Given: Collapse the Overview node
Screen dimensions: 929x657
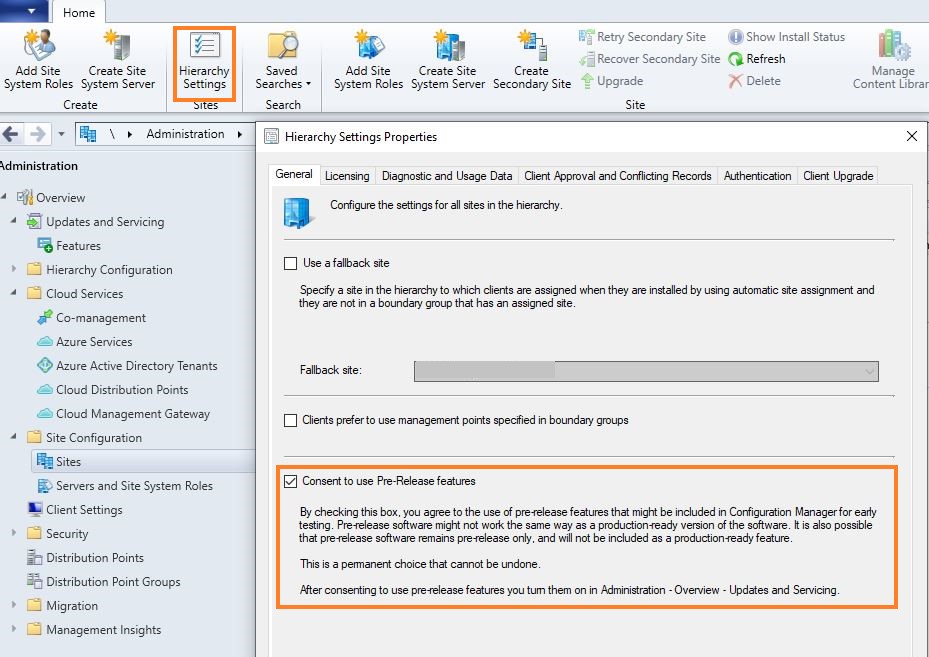Looking at the screenshot, I should tap(4, 197).
